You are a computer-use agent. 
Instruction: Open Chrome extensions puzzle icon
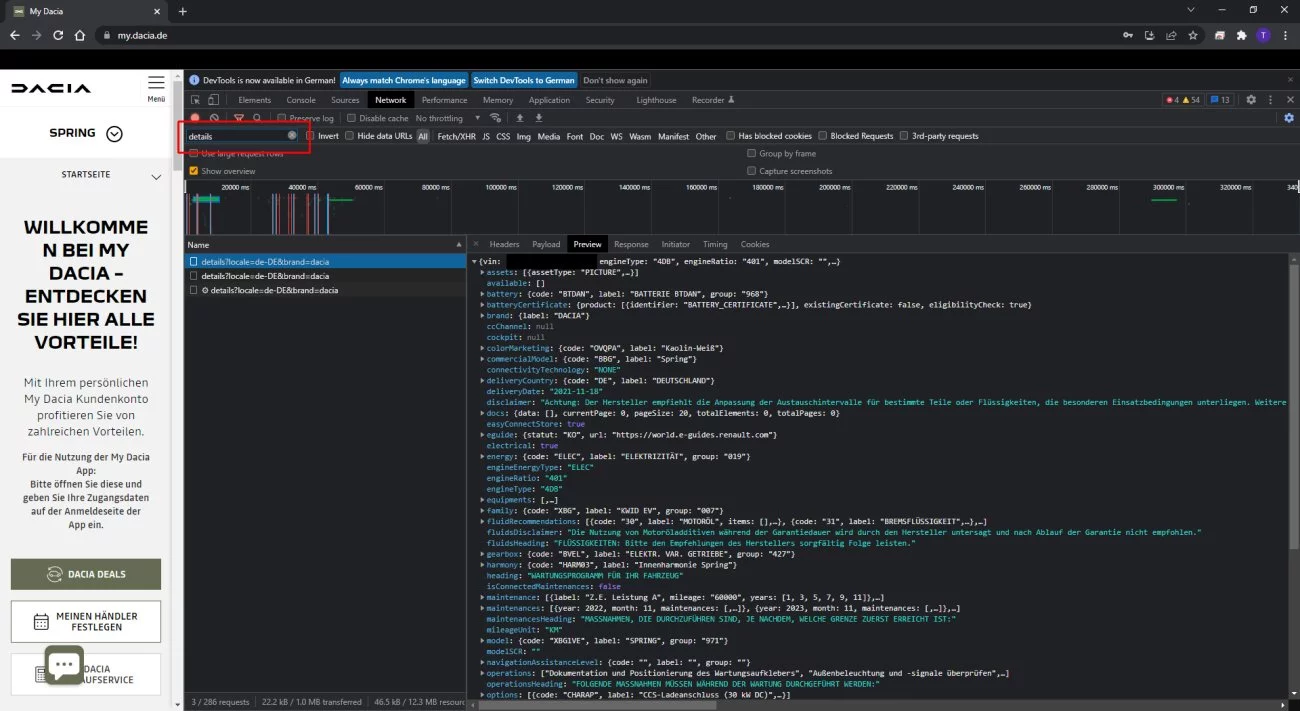tap(1241, 35)
